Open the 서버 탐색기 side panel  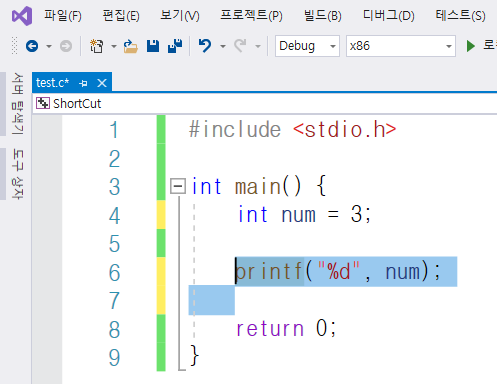(x=17, y=104)
